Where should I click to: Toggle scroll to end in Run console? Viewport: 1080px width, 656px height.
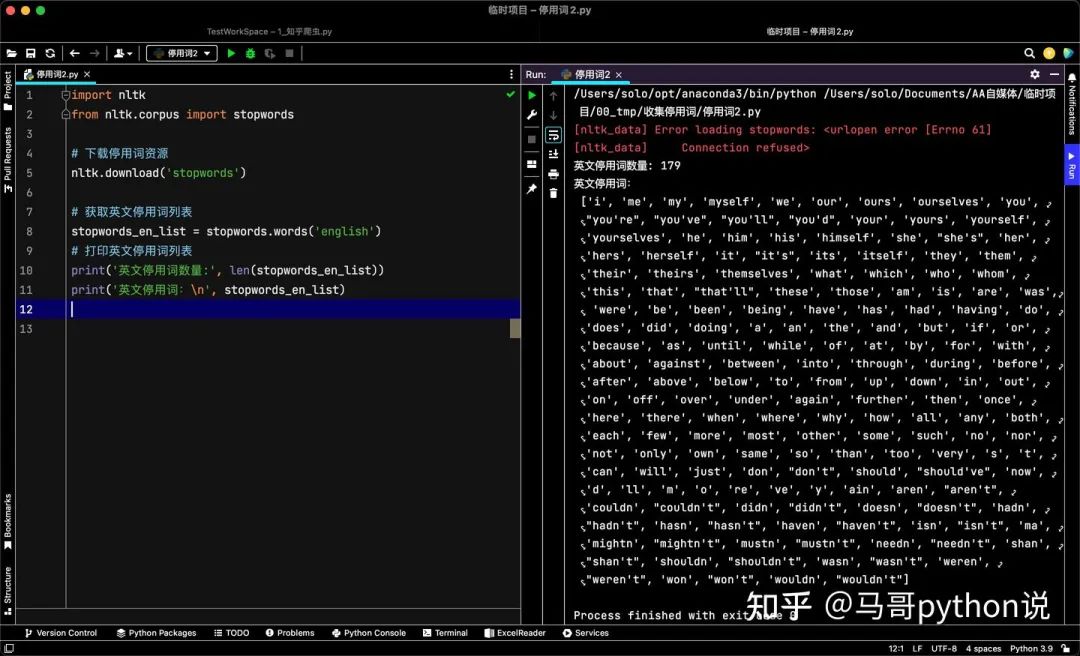(x=553, y=154)
